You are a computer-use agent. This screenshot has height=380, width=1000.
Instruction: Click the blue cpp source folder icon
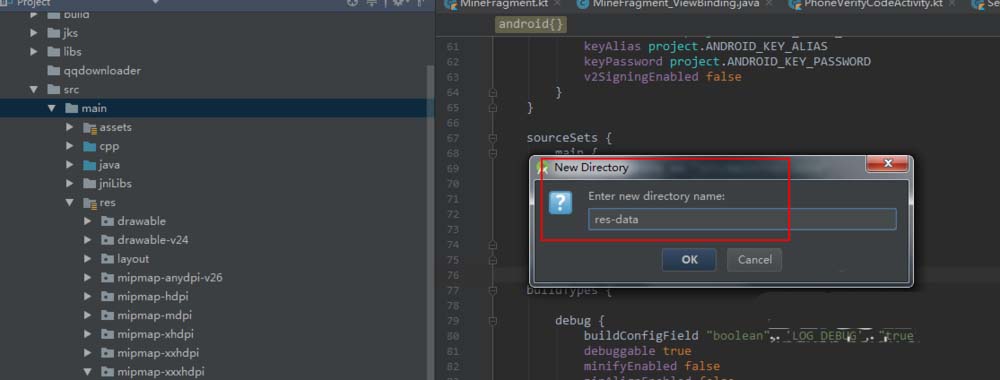tap(89, 146)
